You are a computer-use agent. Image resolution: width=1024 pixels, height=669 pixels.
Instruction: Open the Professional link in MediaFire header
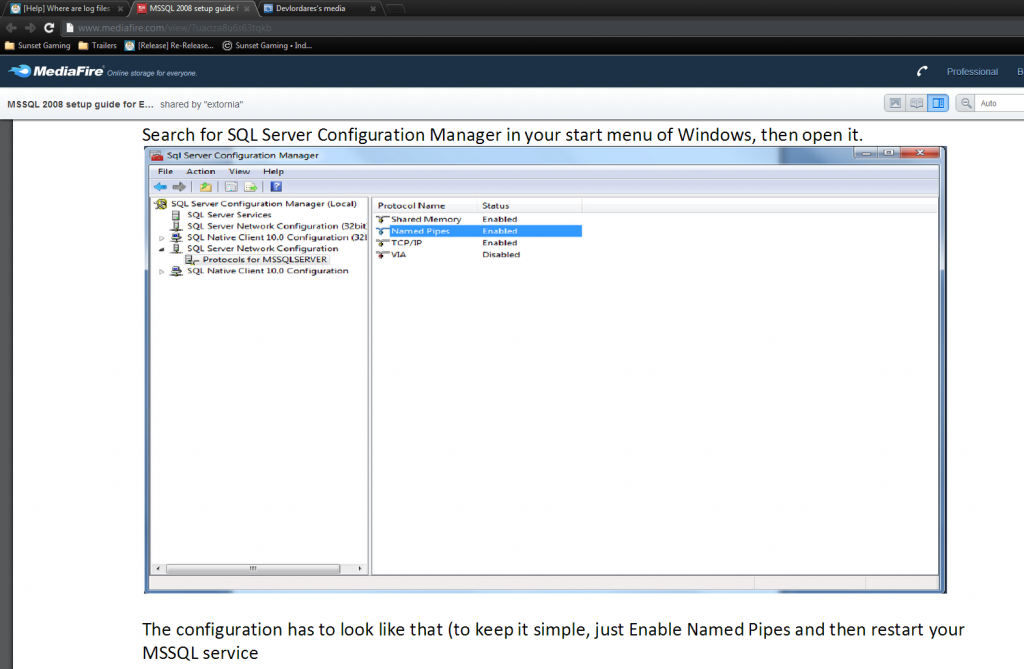click(x=972, y=72)
